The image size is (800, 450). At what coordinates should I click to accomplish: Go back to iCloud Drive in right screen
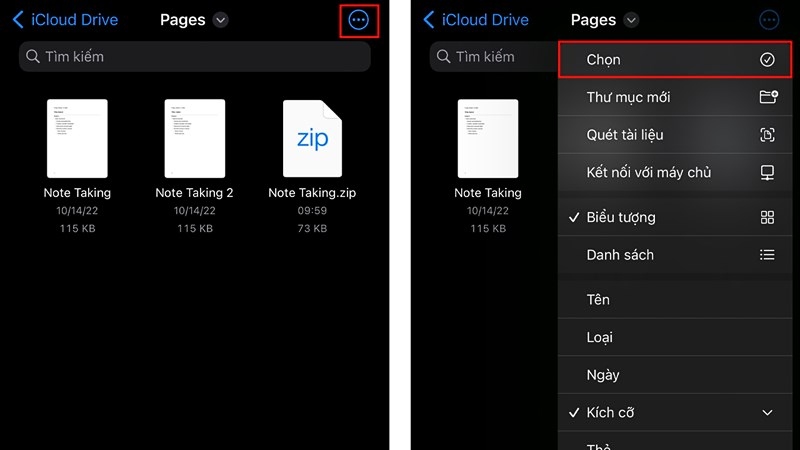point(476,20)
